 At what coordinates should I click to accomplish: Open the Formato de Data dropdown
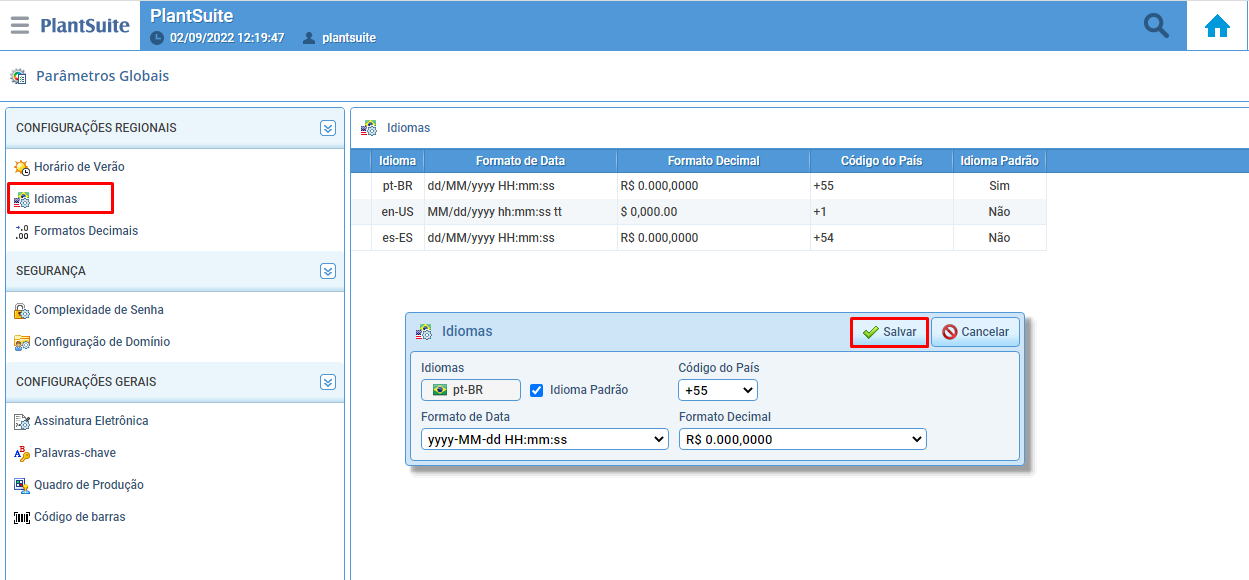[545, 439]
